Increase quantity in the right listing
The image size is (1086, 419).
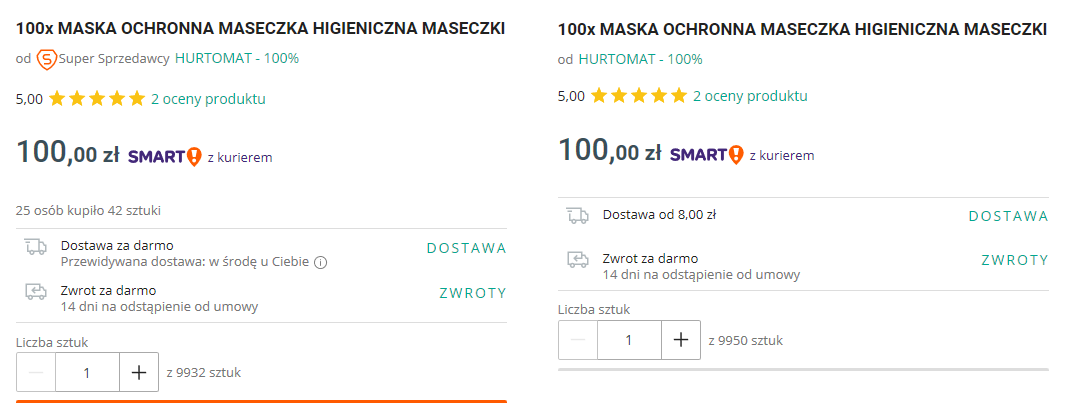click(x=681, y=340)
